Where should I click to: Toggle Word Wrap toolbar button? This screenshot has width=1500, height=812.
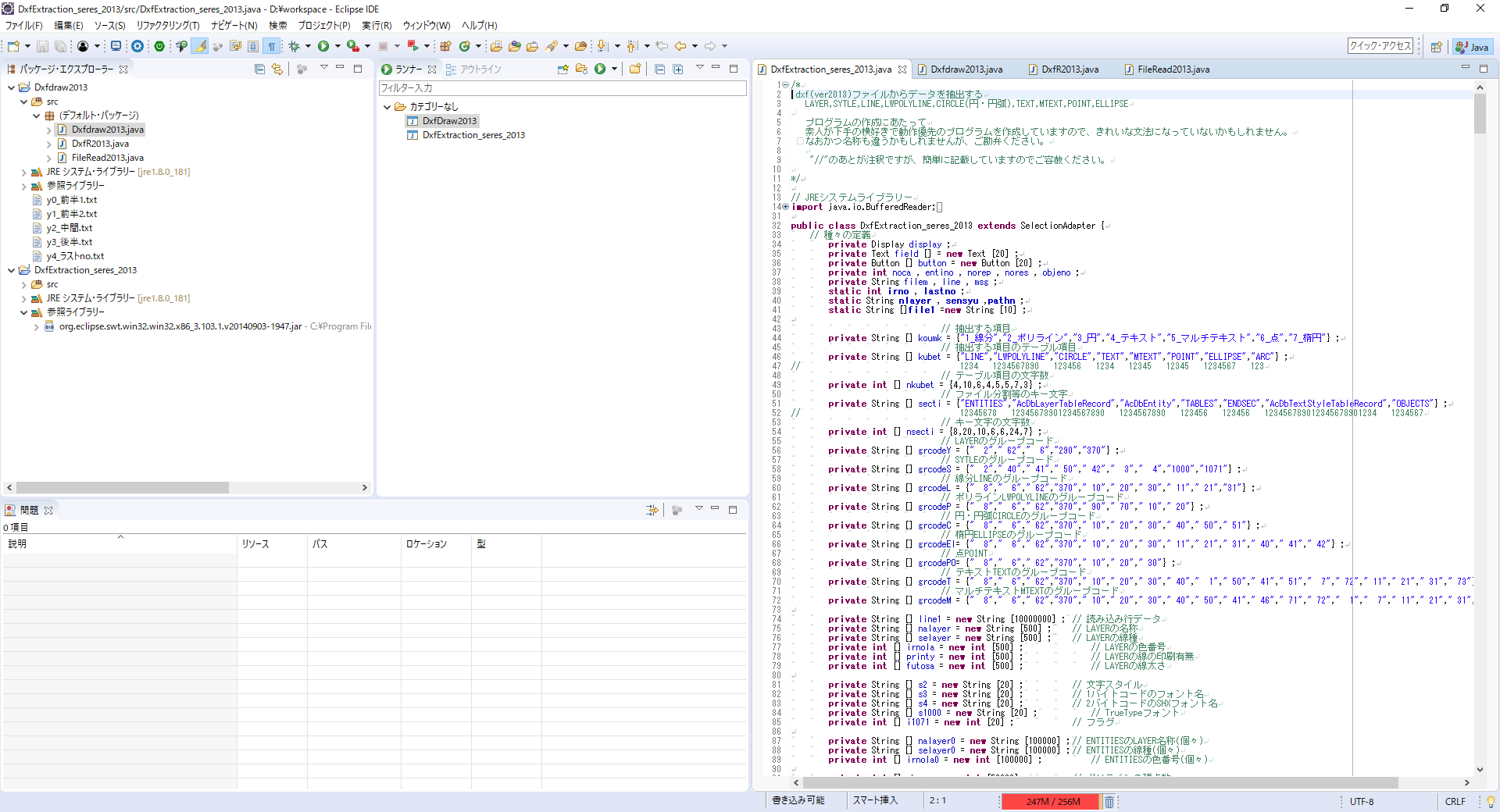click(236, 47)
